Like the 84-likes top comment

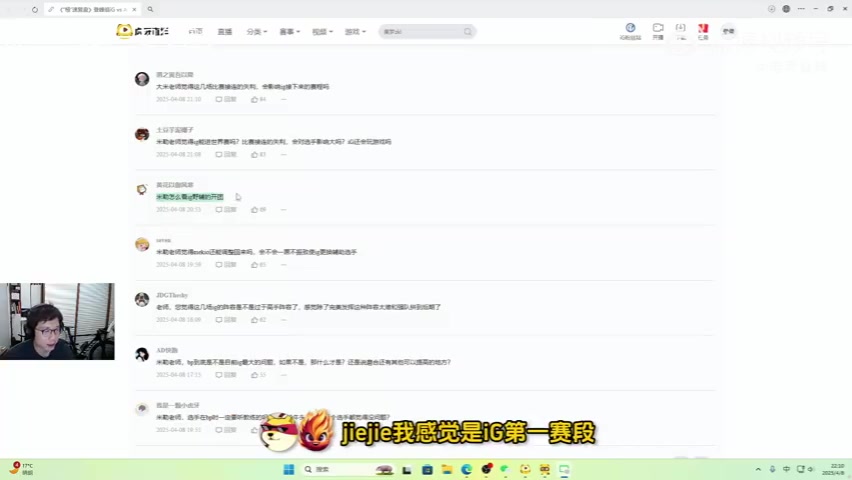click(258, 99)
